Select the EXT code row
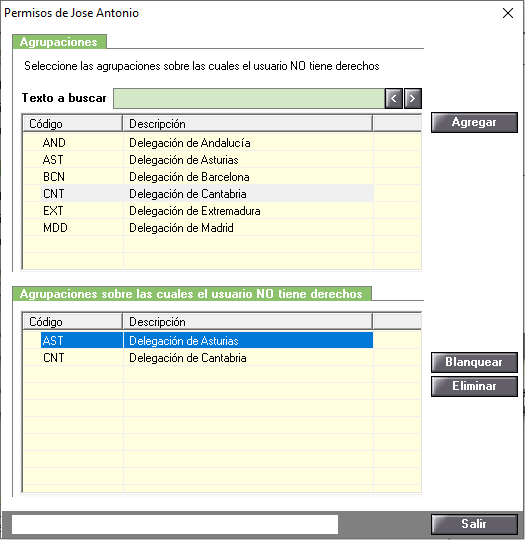The height and width of the screenshot is (540, 525). tap(53, 211)
